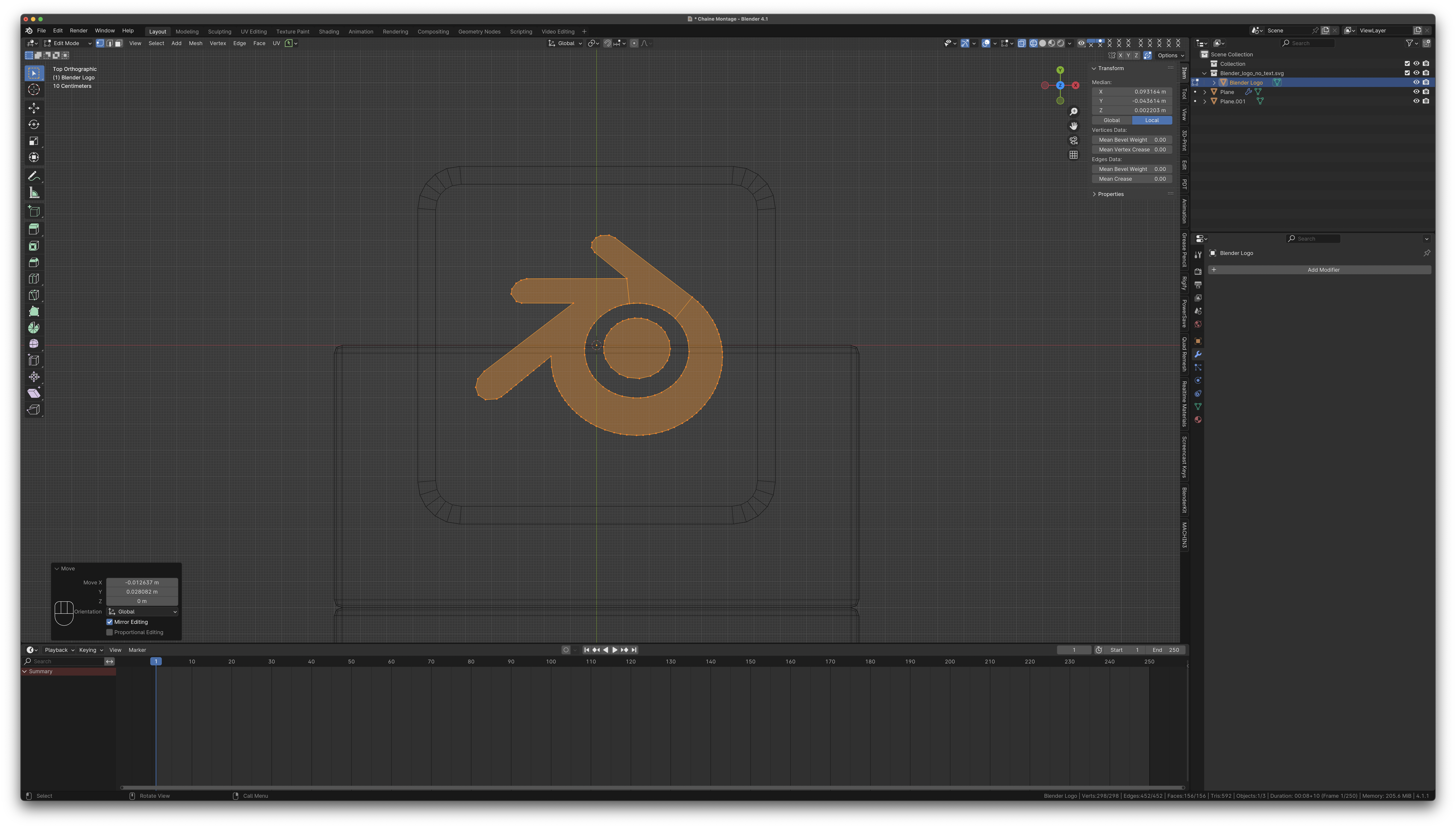The height and width of the screenshot is (828, 1456).
Task: Uncheck the Collection exclude checkbox
Action: pos(1407,64)
